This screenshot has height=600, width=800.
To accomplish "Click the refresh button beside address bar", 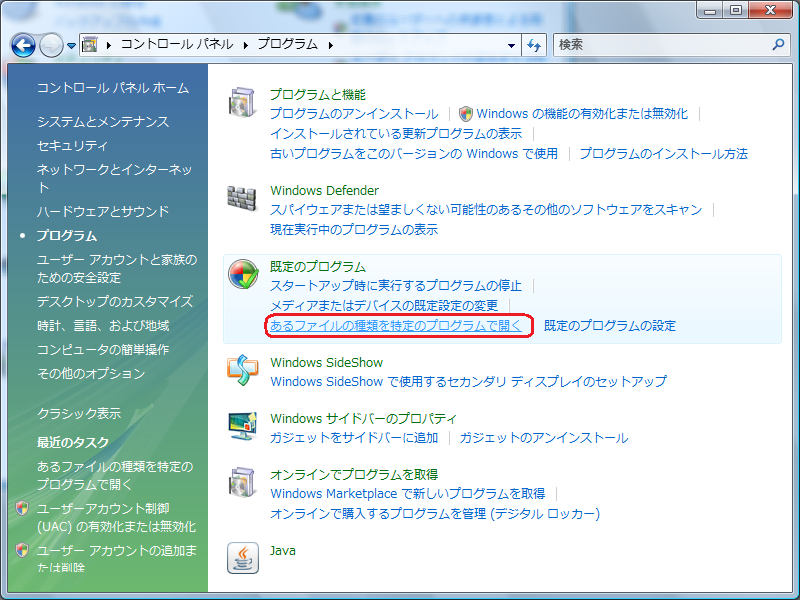I will [x=534, y=45].
